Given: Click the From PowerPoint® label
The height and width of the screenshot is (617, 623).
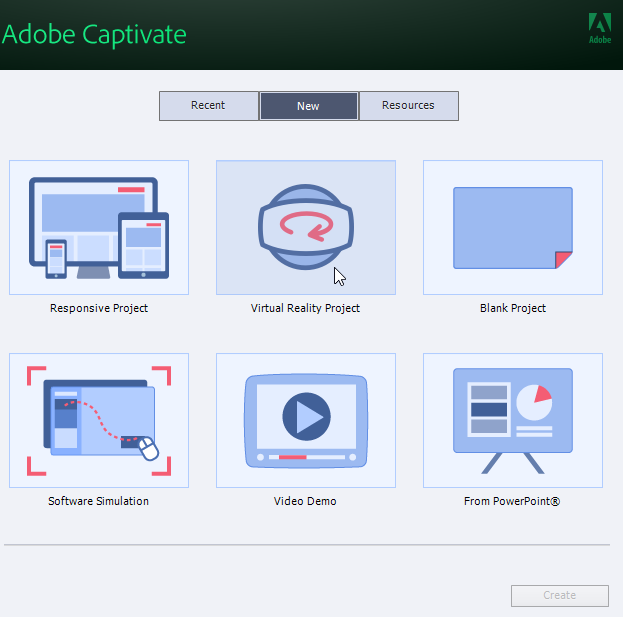Looking at the screenshot, I should click(512, 501).
